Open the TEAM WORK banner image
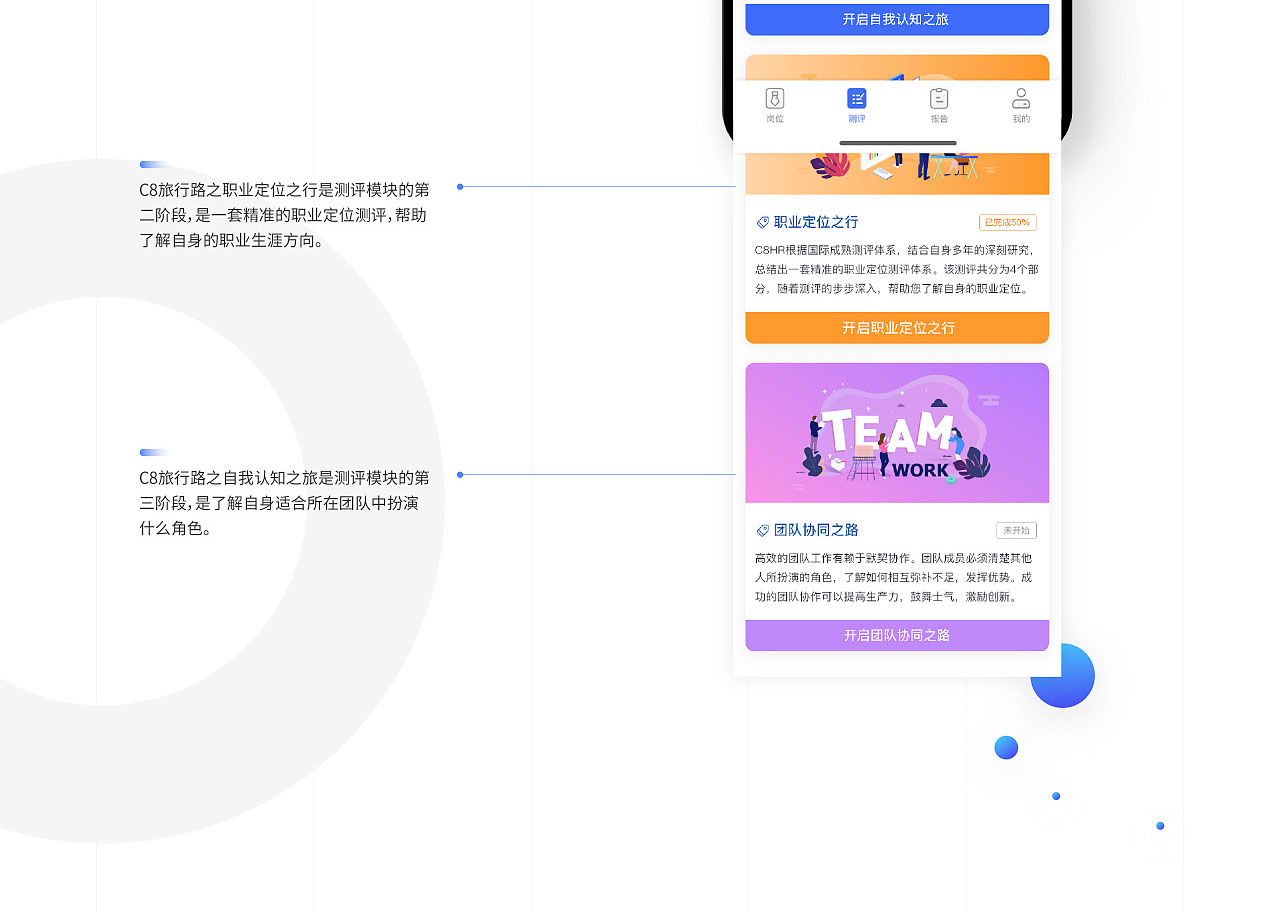Viewport: 1280px width, 912px height. pyautogui.click(x=897, y=433)
